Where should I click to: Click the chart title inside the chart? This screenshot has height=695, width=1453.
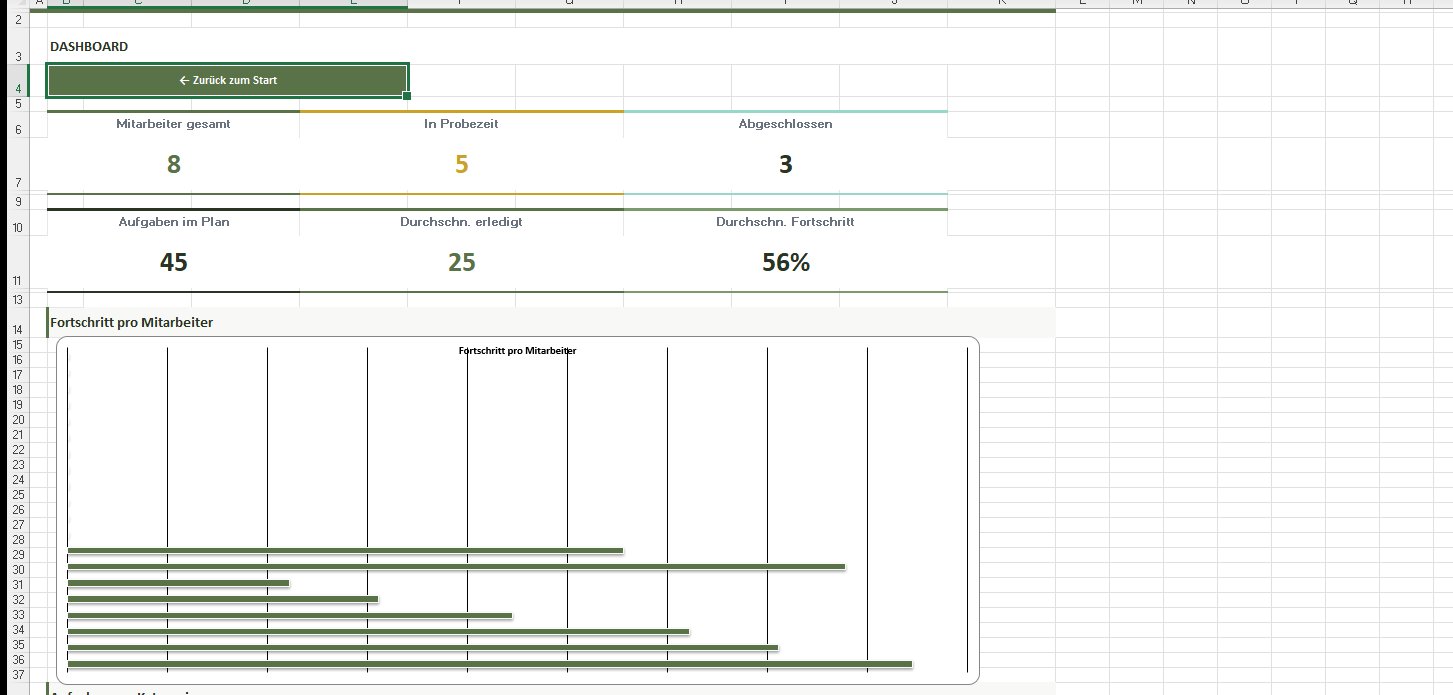[517, 351]
